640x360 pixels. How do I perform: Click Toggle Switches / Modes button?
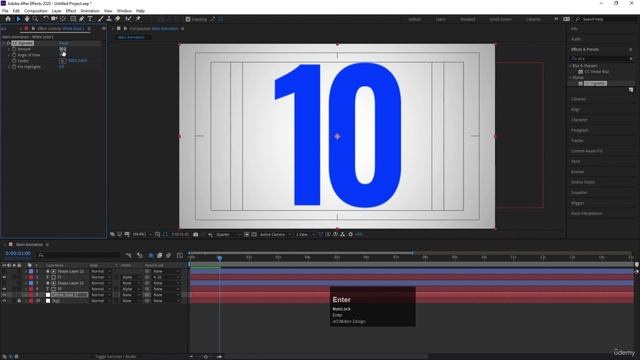point(116,356)
